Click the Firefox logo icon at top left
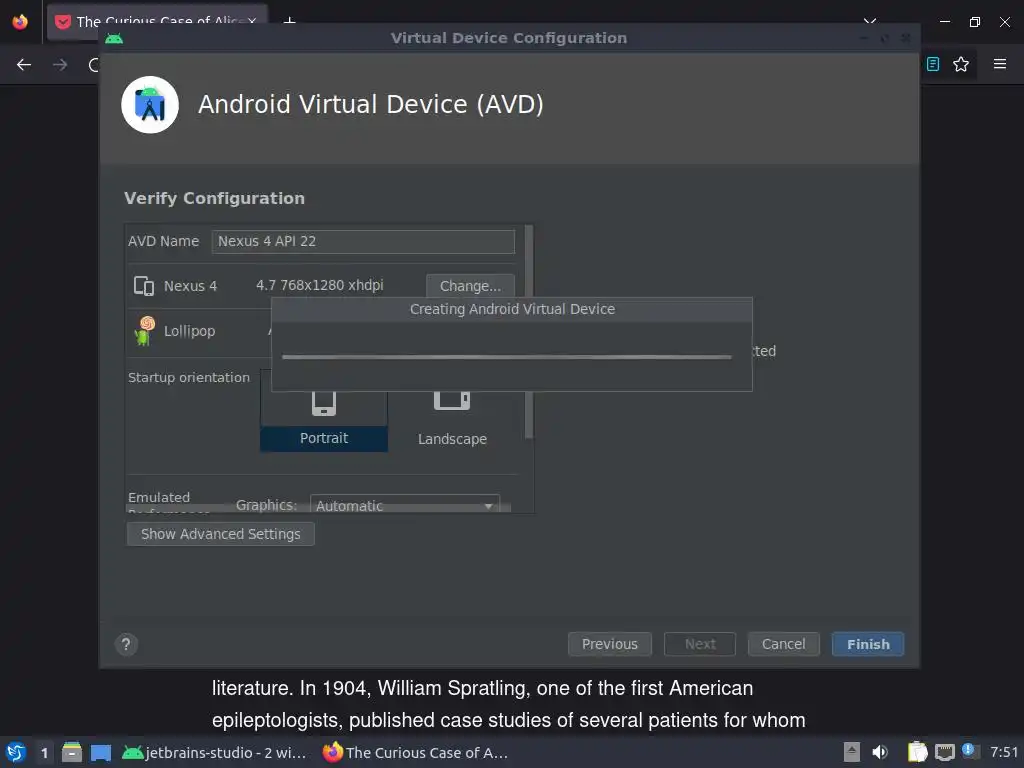1024x768 pixels. tap(20, 22)
